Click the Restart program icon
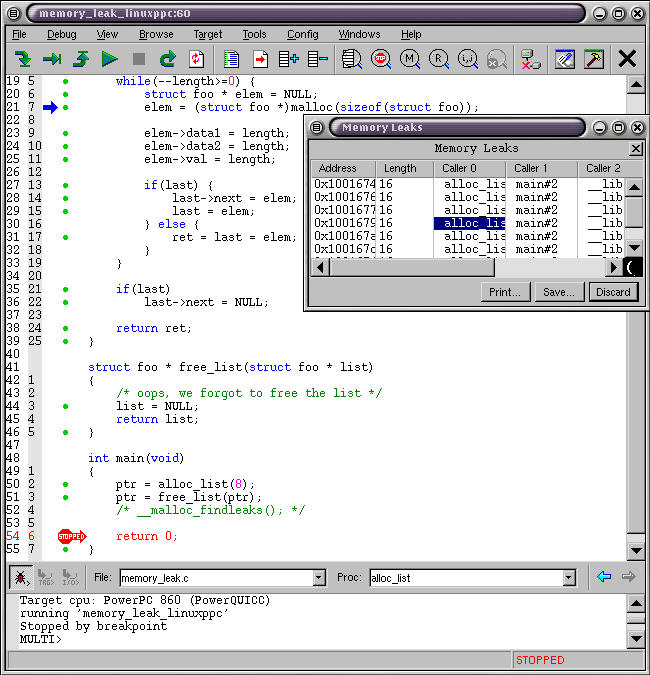Image resolution: width=650 pixels, height=675 pixels. (168, 59)
